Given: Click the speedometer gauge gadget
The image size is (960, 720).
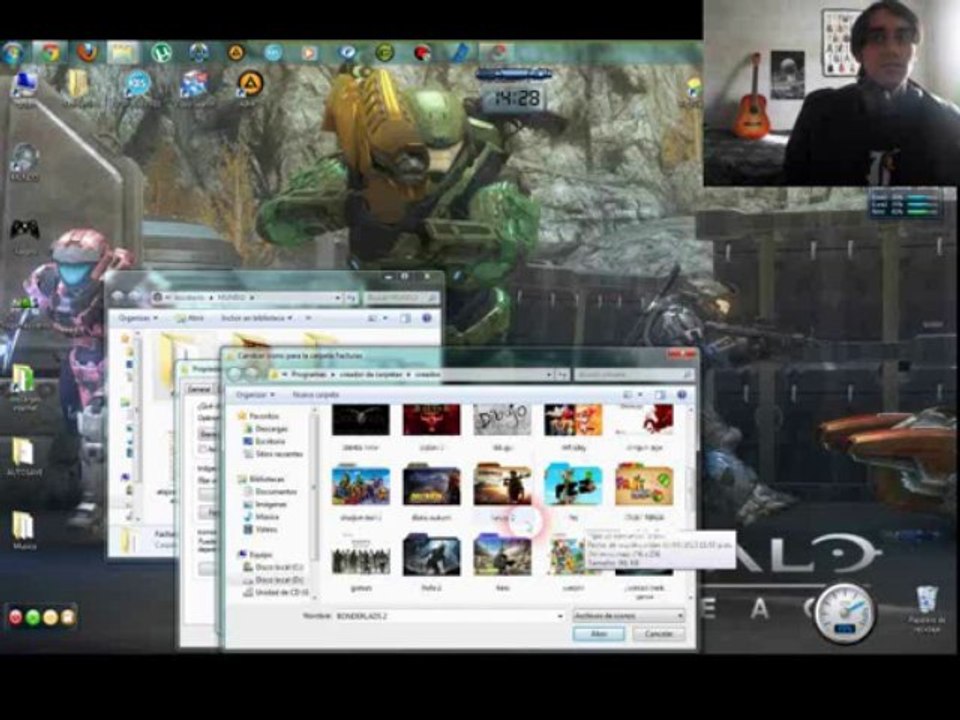Looking at the screenshot, I should tap(845, 614).
